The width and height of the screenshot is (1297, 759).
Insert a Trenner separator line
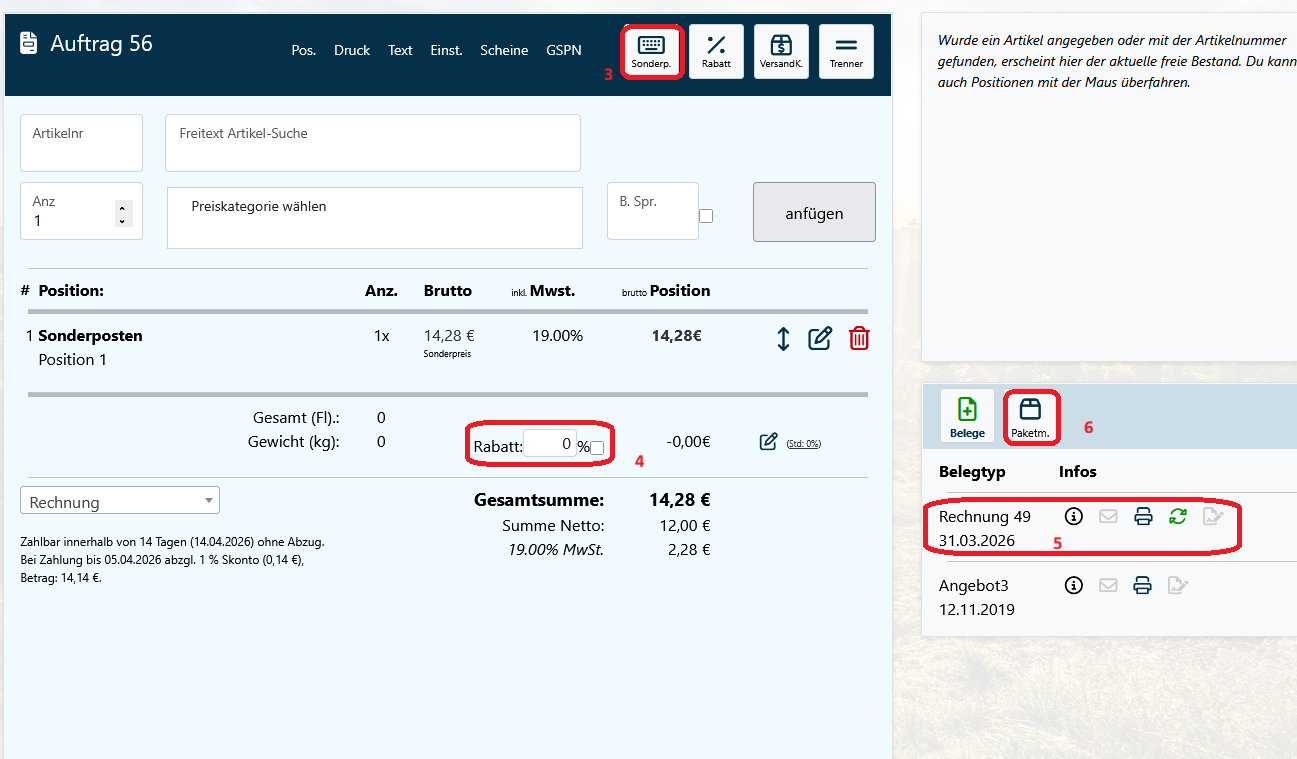846,51
